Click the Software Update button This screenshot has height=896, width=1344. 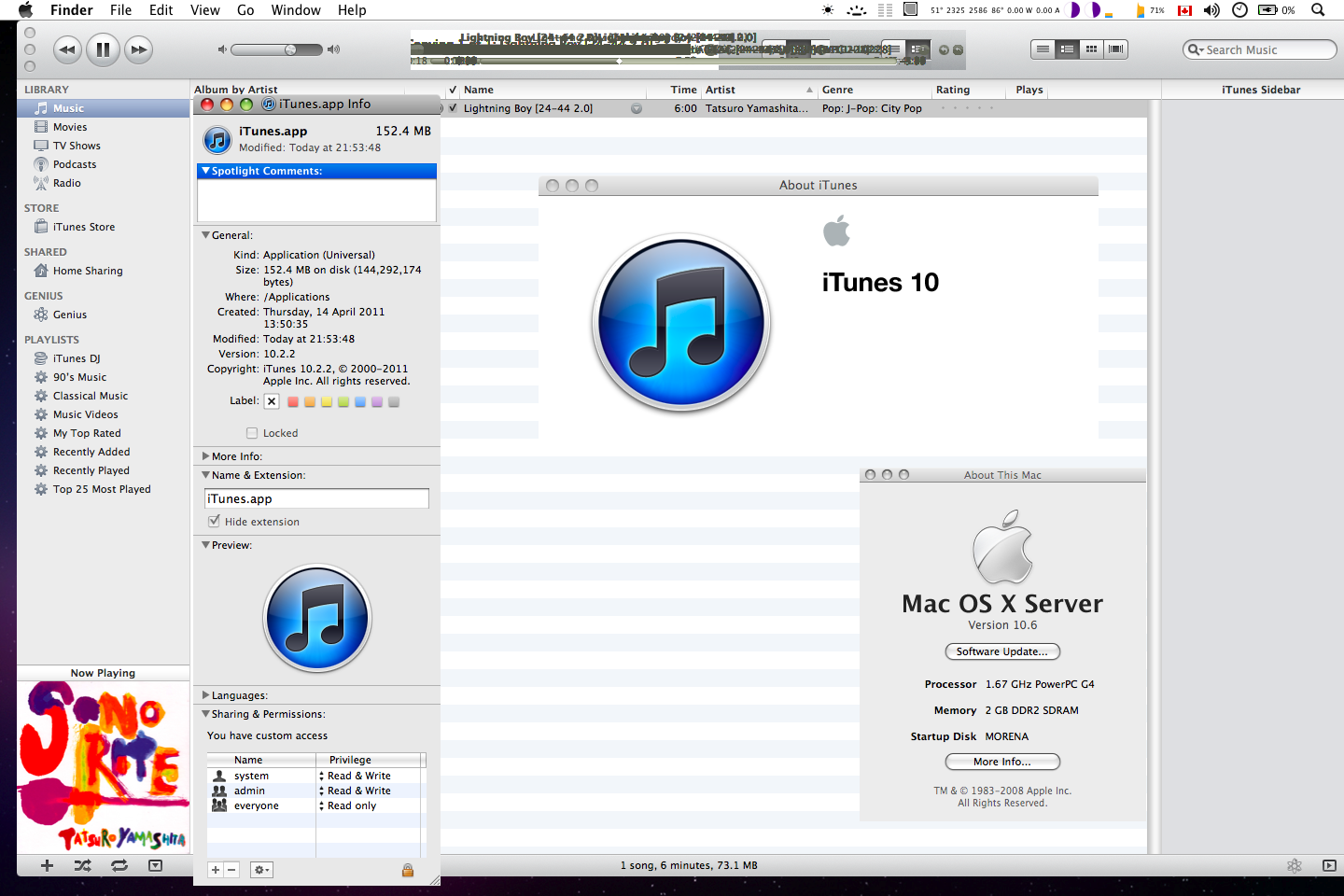(1002, 651)
